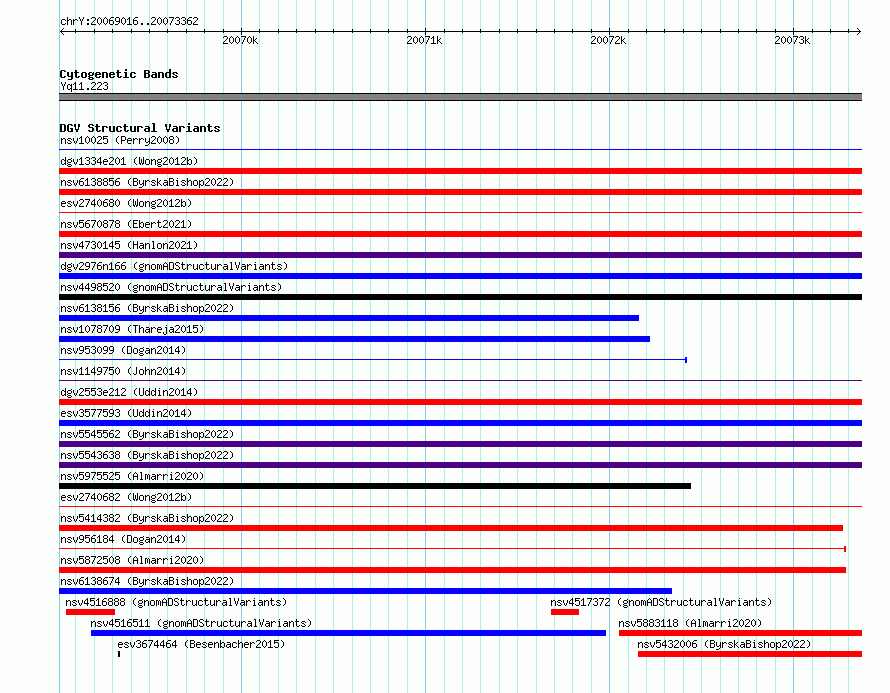Click the 20070k ruler tick label

coord(240,40)
